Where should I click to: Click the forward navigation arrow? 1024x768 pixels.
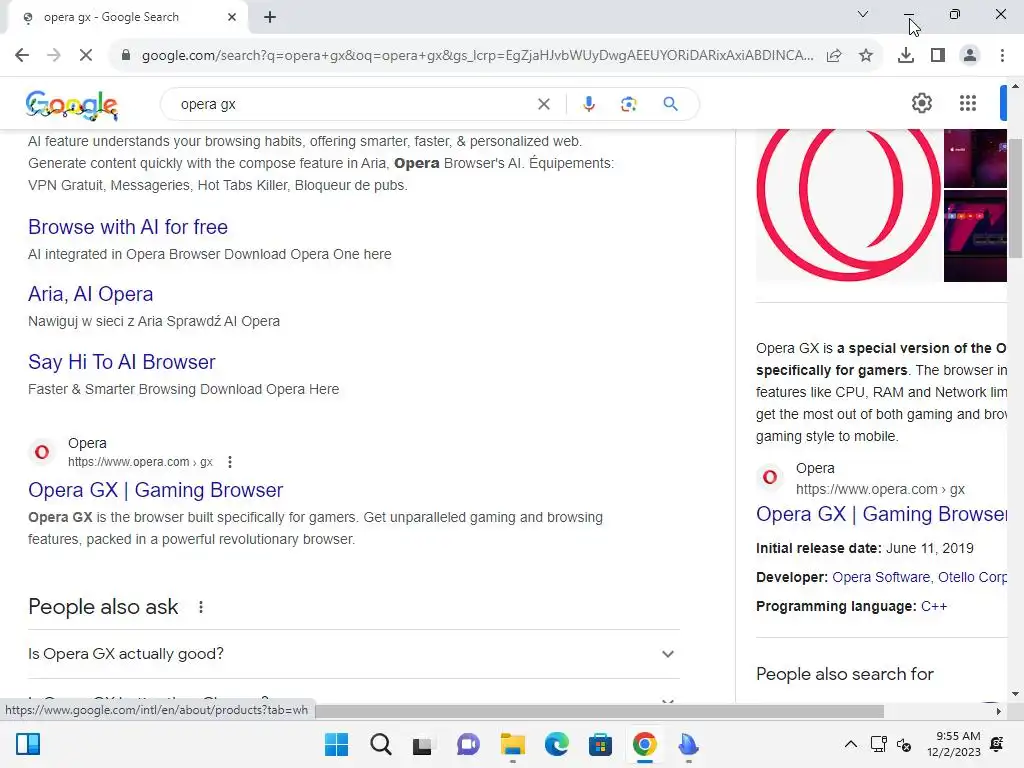pyautogui.click(x=54, y=56)
